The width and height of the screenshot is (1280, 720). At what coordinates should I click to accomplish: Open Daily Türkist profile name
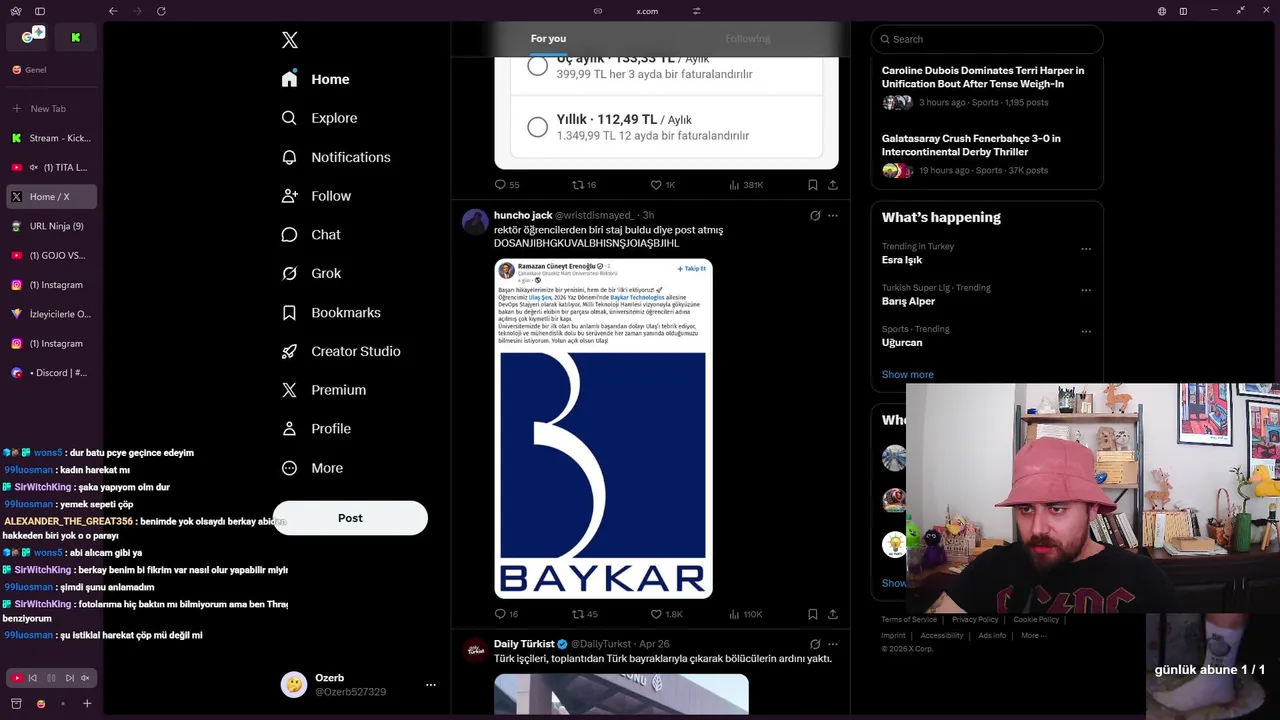524,644
